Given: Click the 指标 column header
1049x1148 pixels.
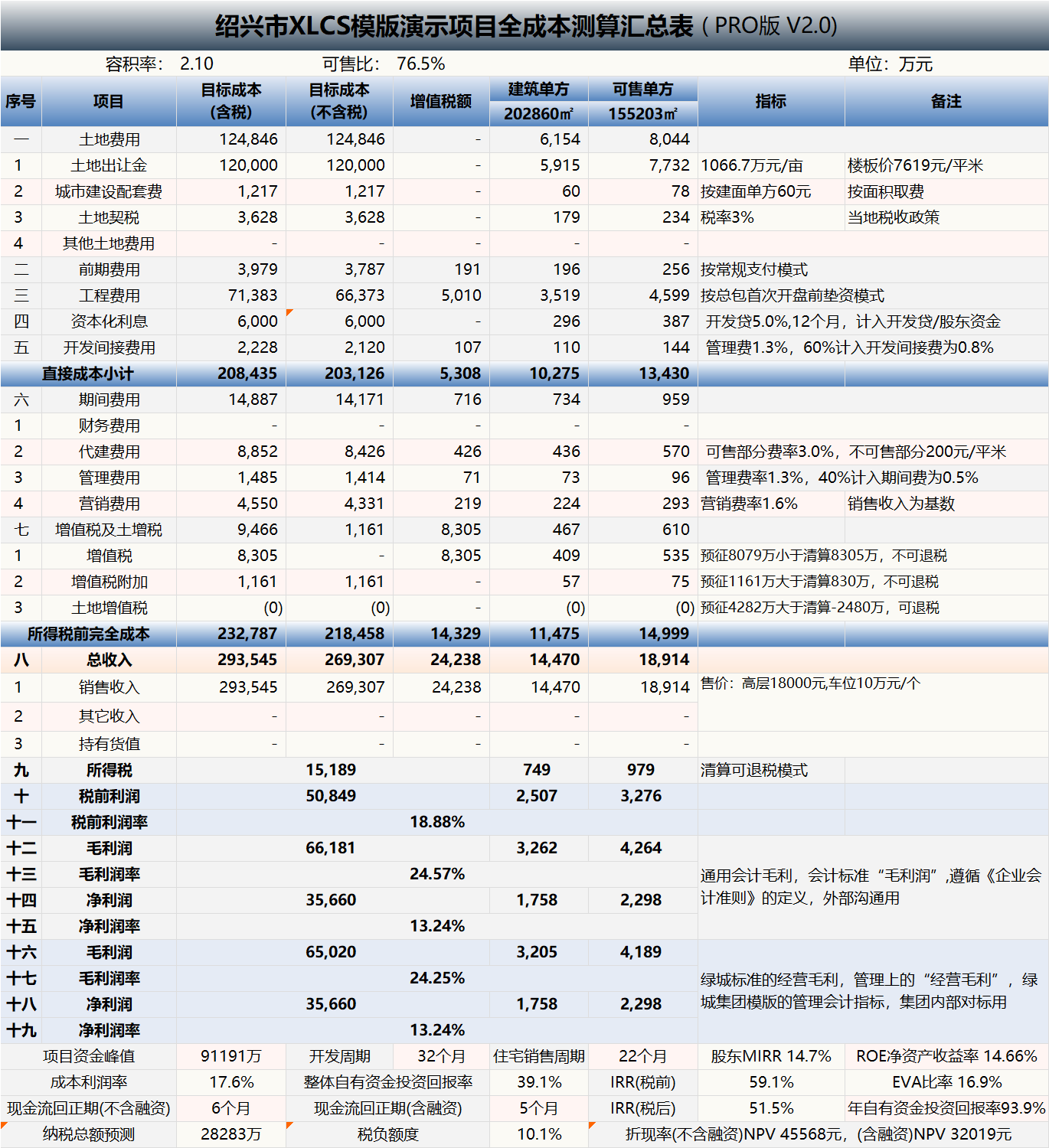Looking at the screenshot, I should point(770,100).
